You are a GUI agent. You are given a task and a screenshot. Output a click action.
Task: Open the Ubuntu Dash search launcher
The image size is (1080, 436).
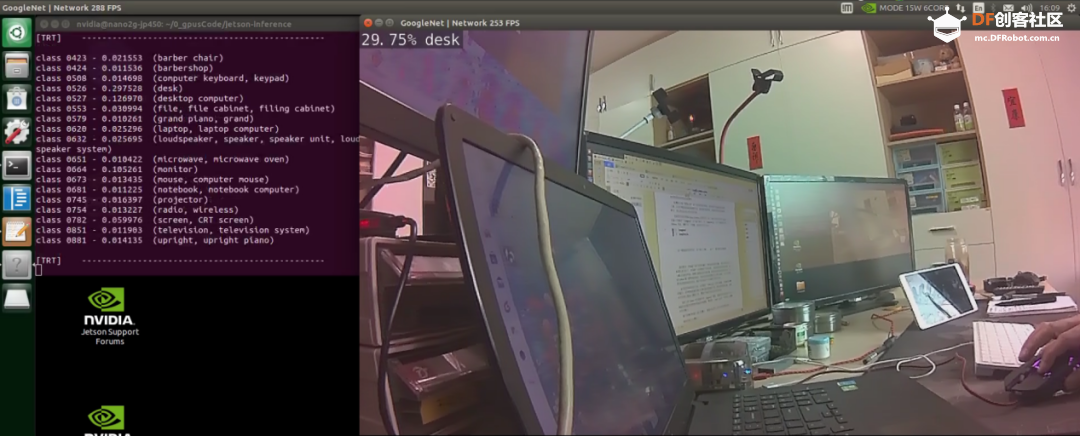17,33
